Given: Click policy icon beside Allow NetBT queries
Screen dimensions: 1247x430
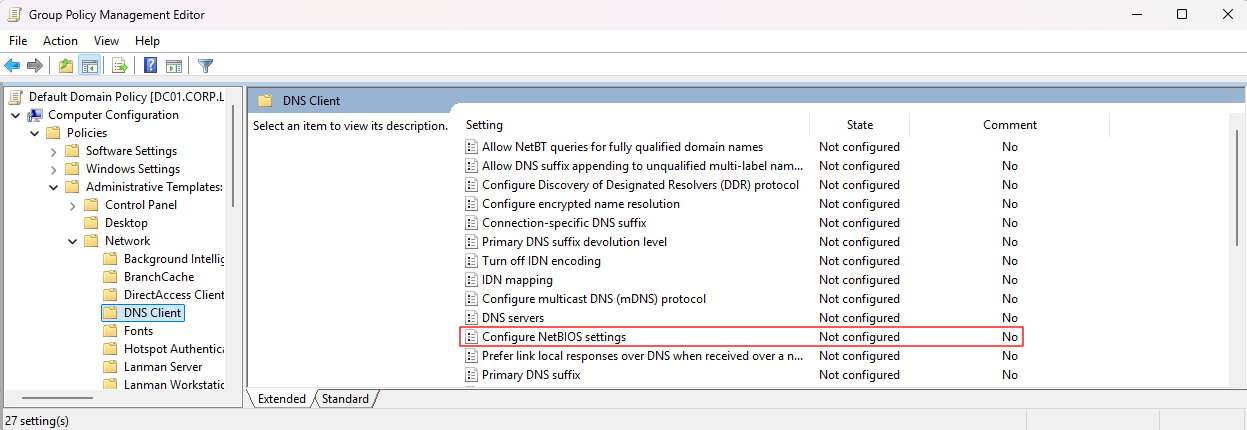Looking at the screenshot, I should tap(472, 147).
